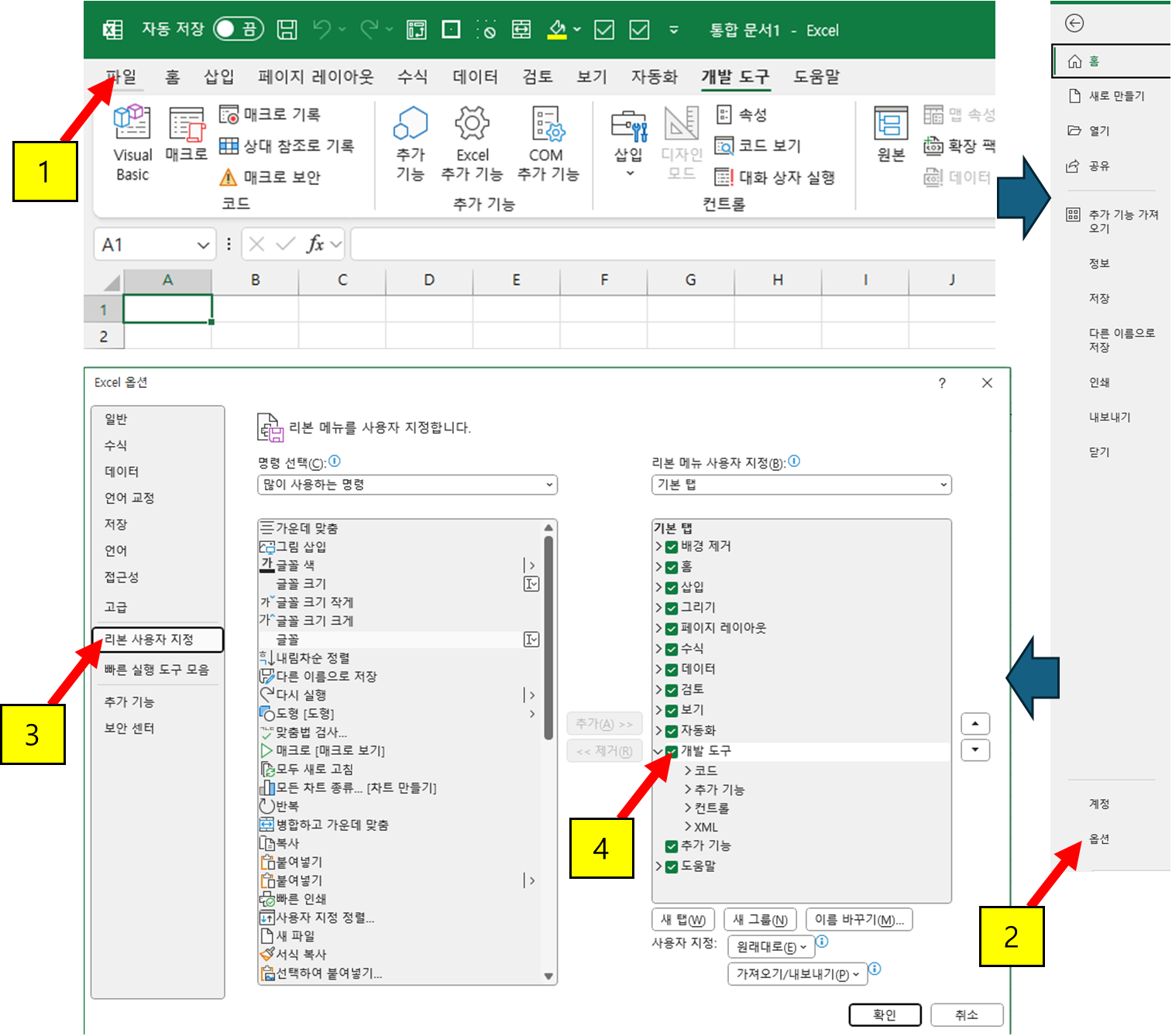Switch to the 데이터 ribbon tab
The width and height of the screenshot is (1172, 1036).
pyautogui.click(x=475, y=77)
